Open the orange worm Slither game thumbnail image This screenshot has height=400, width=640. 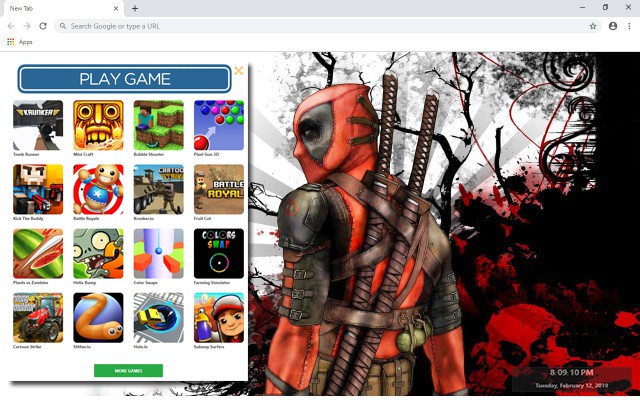[x=98, y=318]
